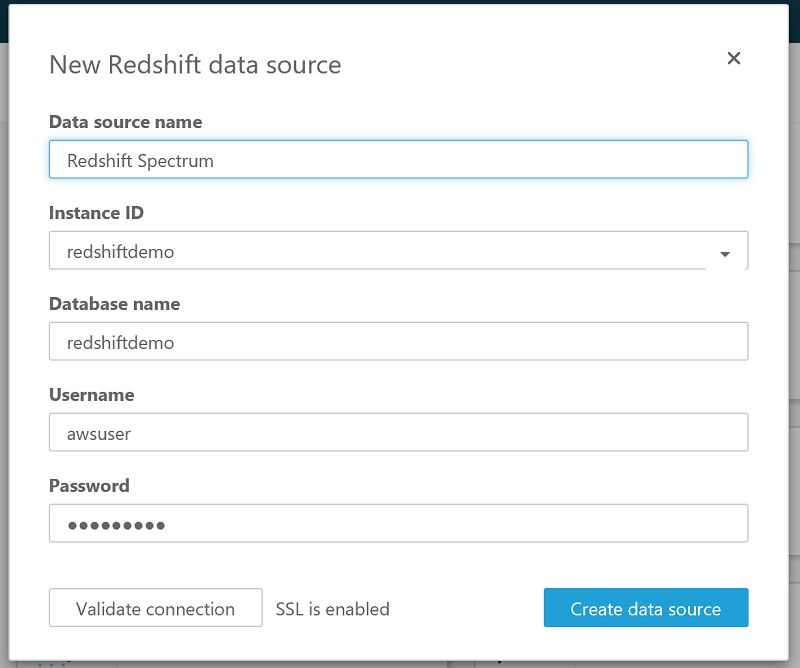Close the New Redshift data source dialog

click(x=734, y=59)
